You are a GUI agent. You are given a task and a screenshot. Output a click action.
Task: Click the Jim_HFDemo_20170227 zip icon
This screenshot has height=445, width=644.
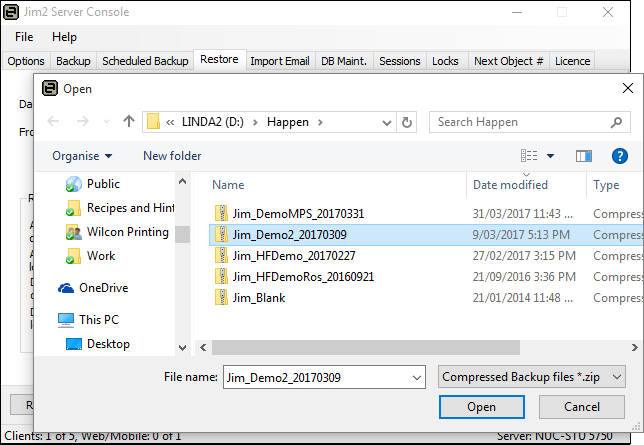[221, 255]
